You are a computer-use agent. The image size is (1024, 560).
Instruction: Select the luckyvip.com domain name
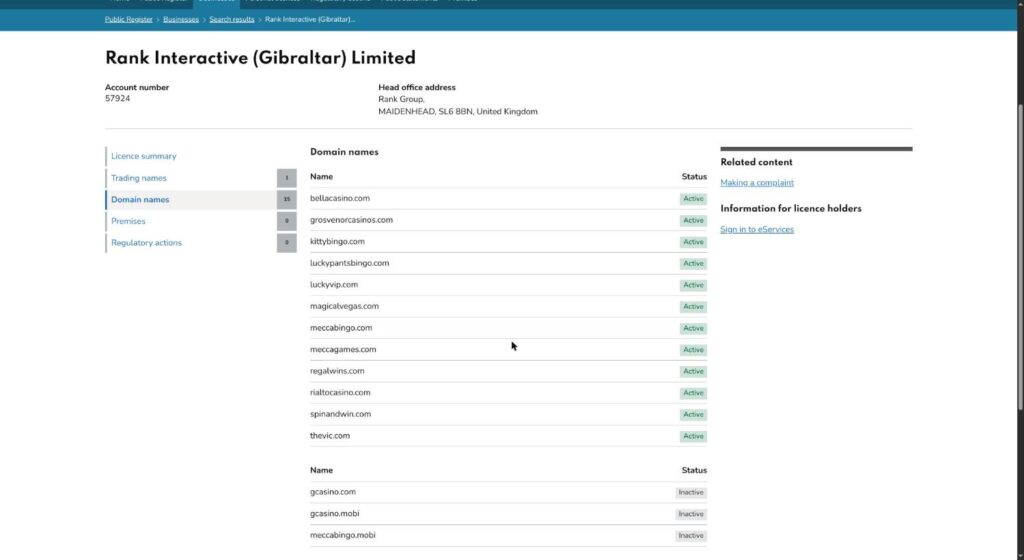(x=334, y=285)
